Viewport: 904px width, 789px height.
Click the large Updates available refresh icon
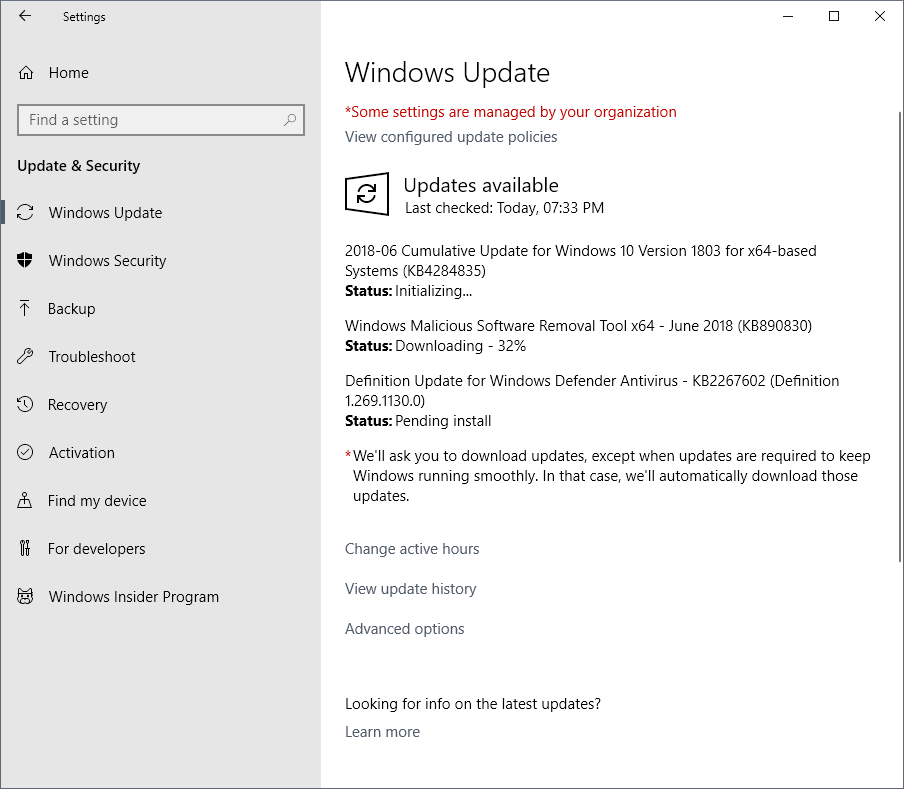(367, 194)
